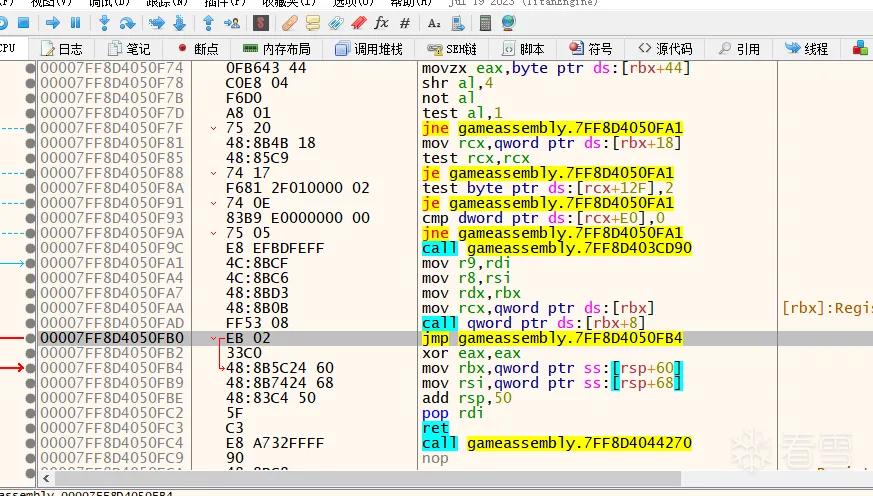The height and width of the screenshot is (496, 873).
Task: Switch to the 脚本 script tab
Action: coord(523,49)
